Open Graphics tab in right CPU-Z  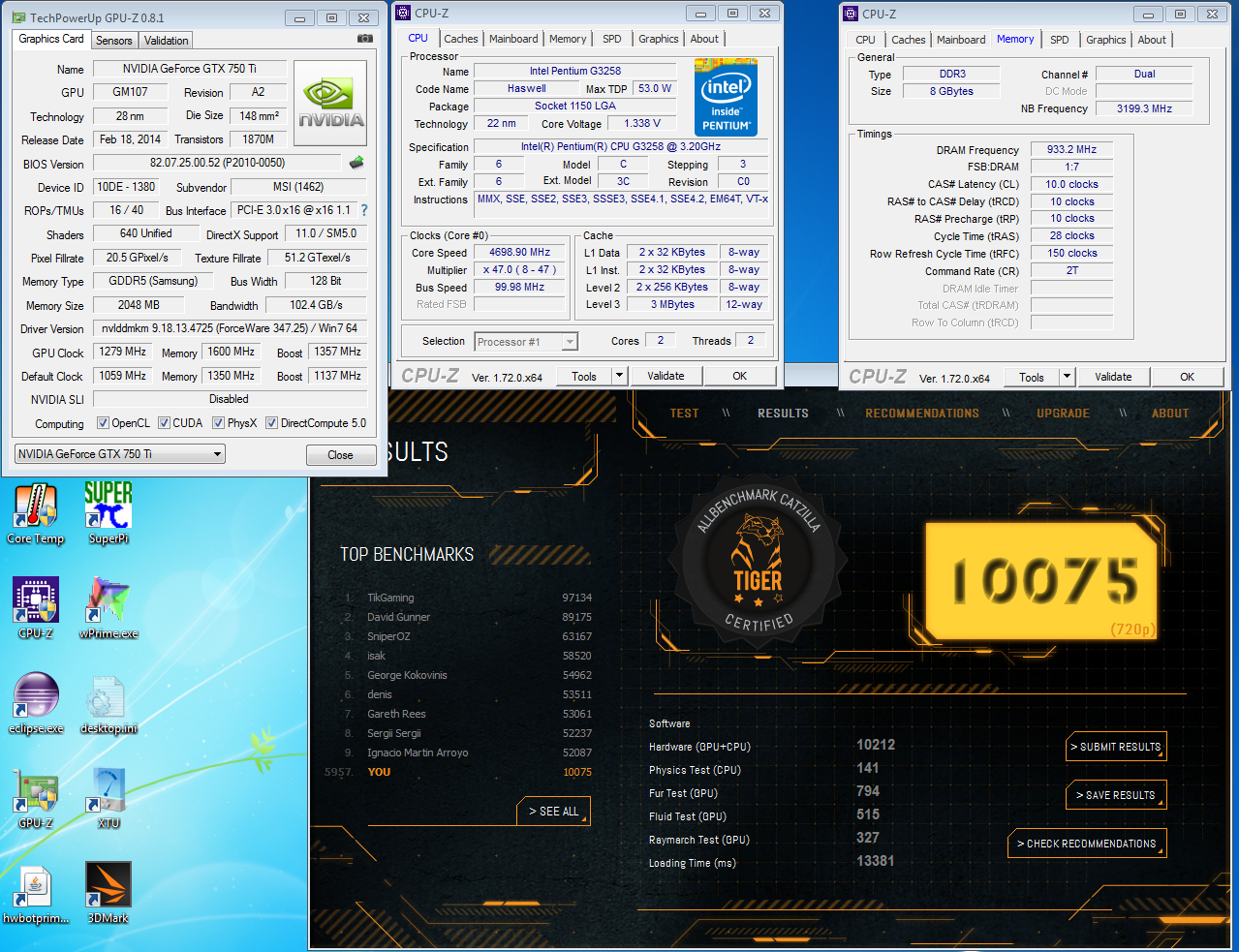point(1105,40)
